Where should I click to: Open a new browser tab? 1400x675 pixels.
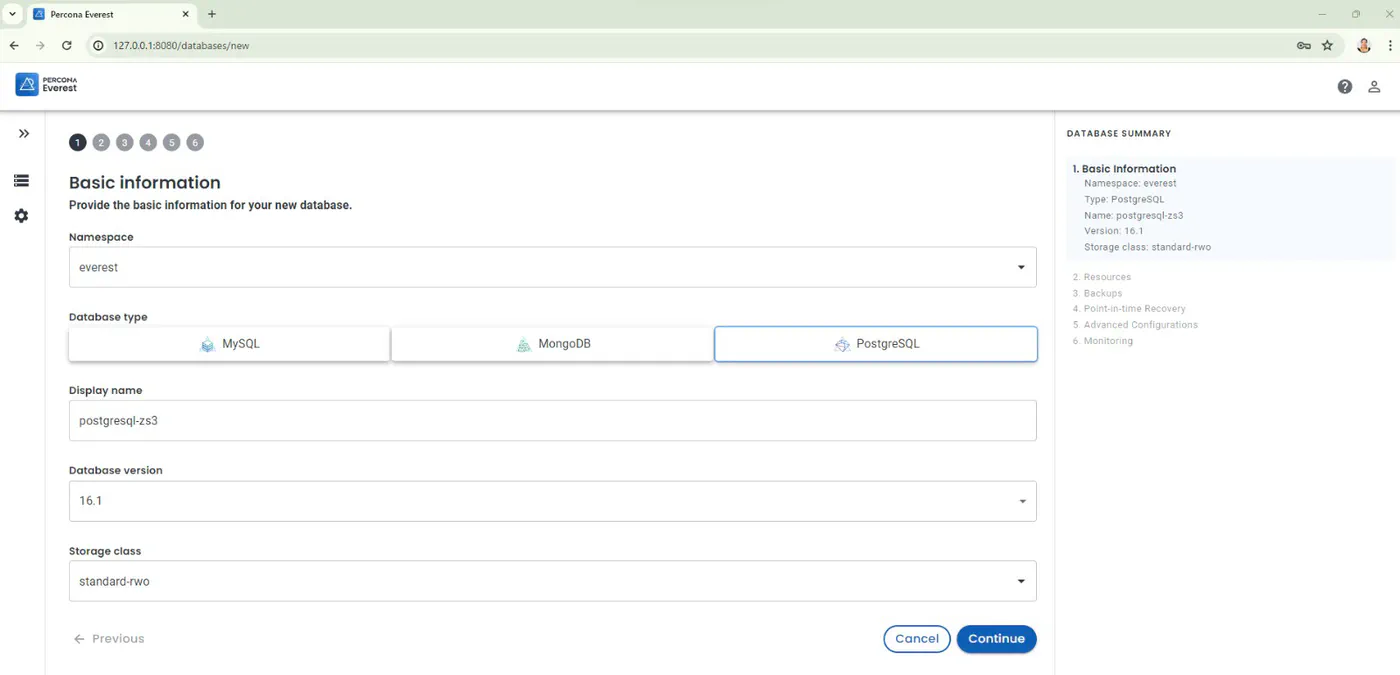[x=212, y=14]
